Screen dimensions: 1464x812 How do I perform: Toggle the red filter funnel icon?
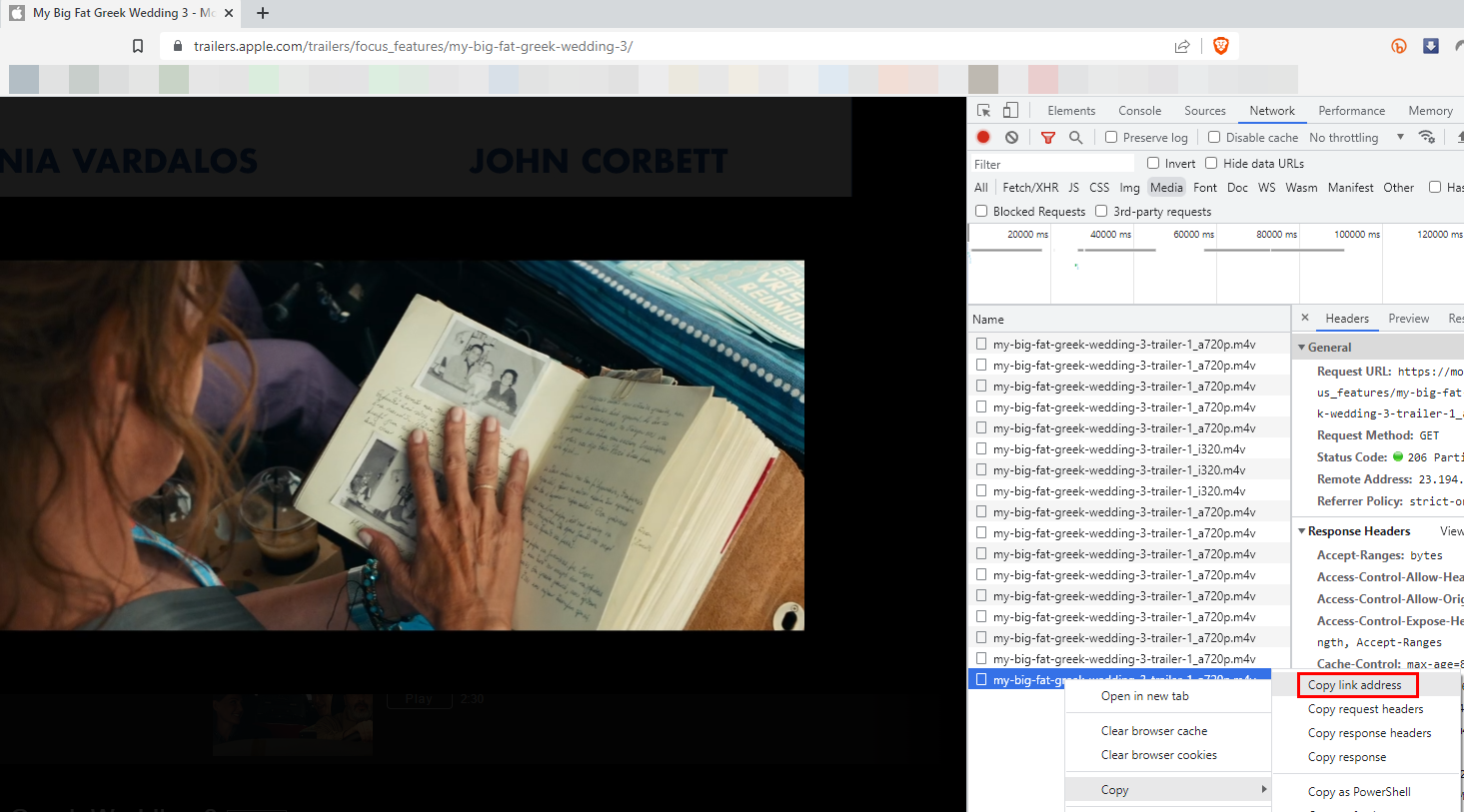(1047, 137)
